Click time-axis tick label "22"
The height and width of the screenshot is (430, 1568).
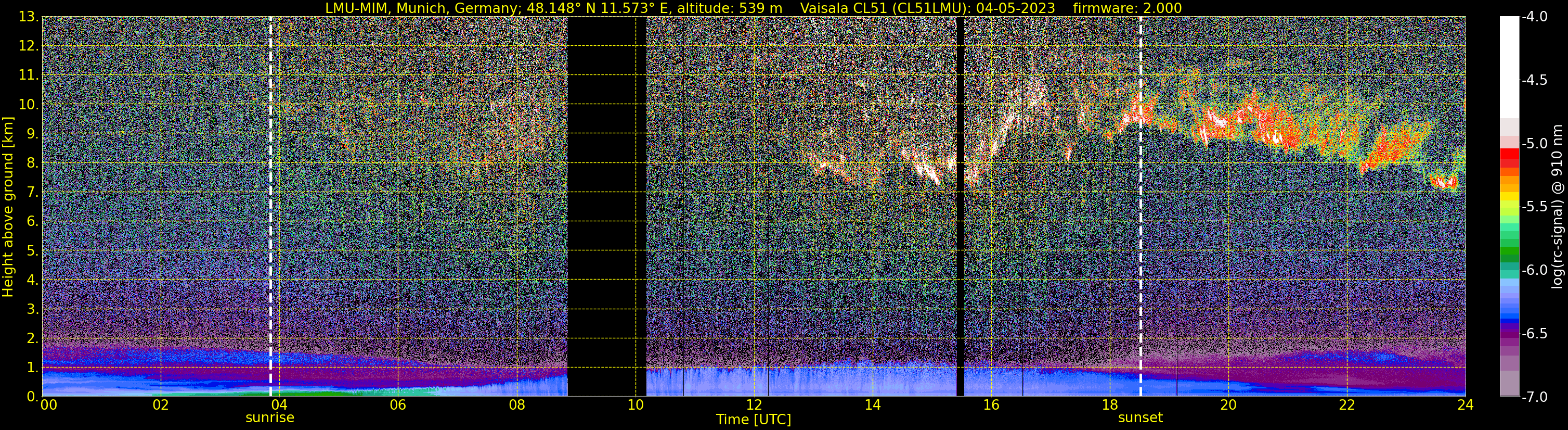(1347, 405)
